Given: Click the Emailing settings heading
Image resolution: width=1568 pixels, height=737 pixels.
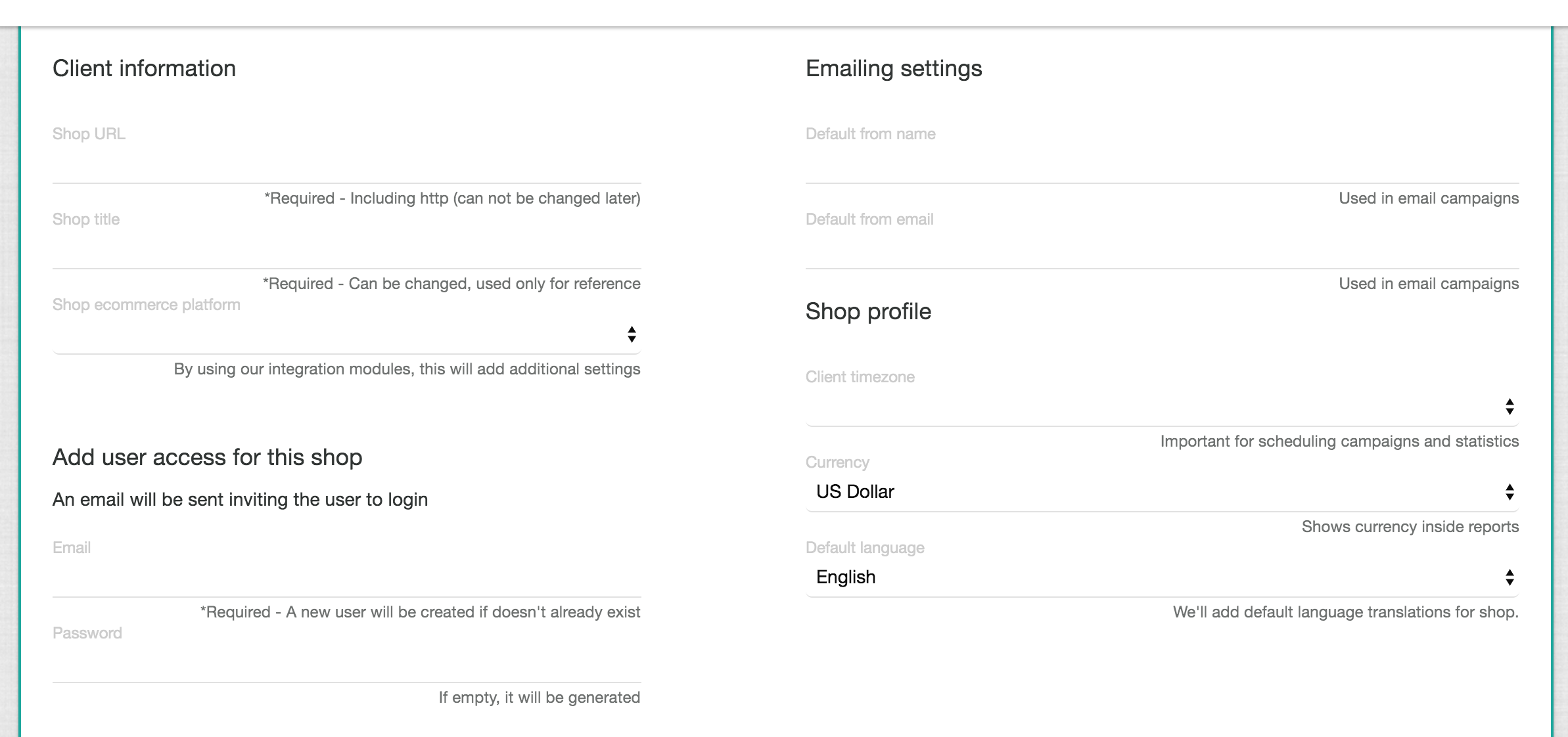Looking at the screenshot, I should click(894, 69).
